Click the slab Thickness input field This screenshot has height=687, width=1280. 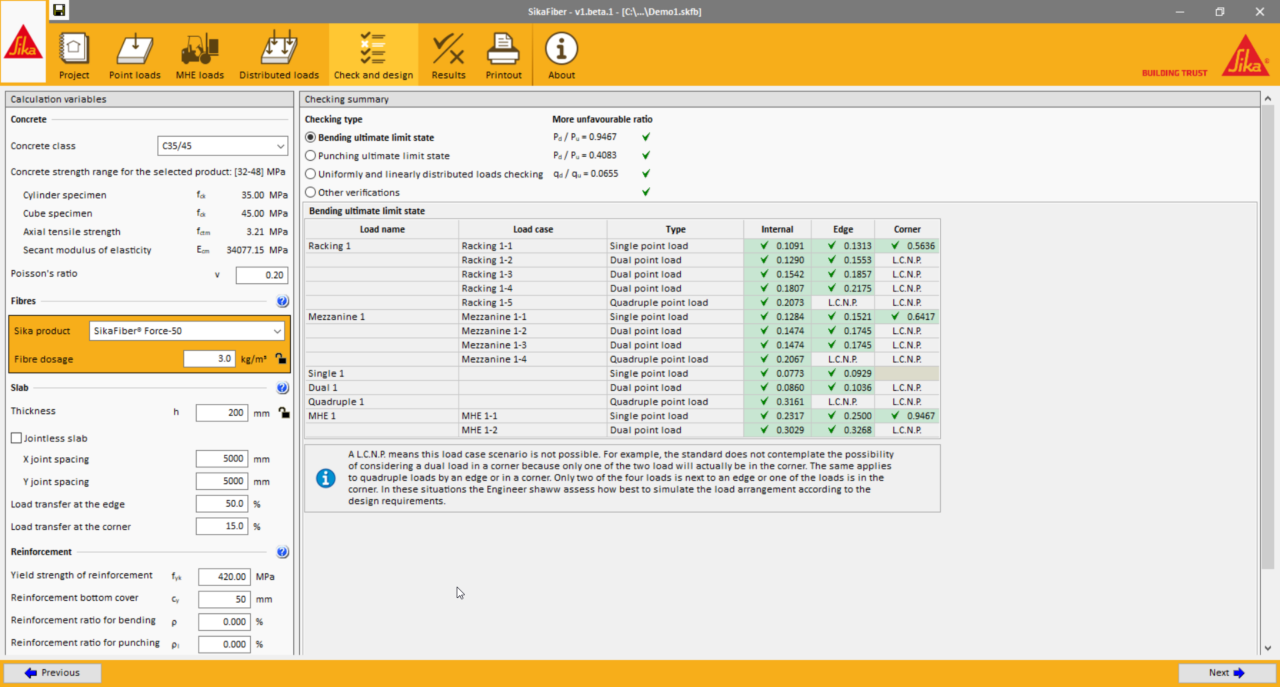coord(221,412)
